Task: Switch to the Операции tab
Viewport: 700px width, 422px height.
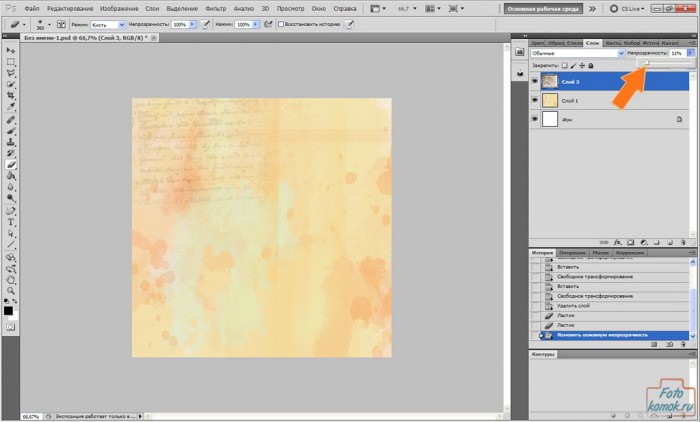Action: click(572, 253)
